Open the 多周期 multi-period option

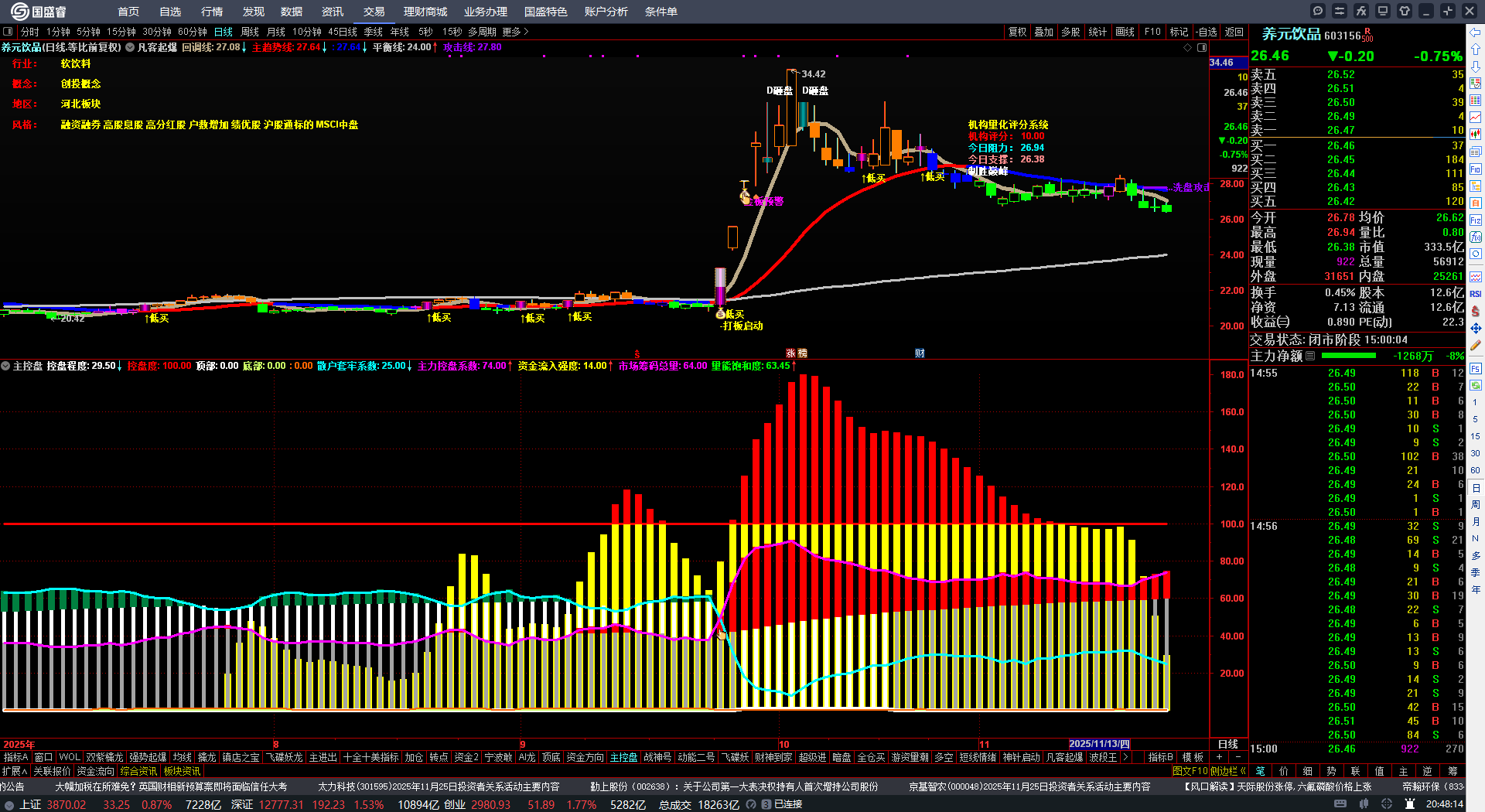(x=482, y=32)
